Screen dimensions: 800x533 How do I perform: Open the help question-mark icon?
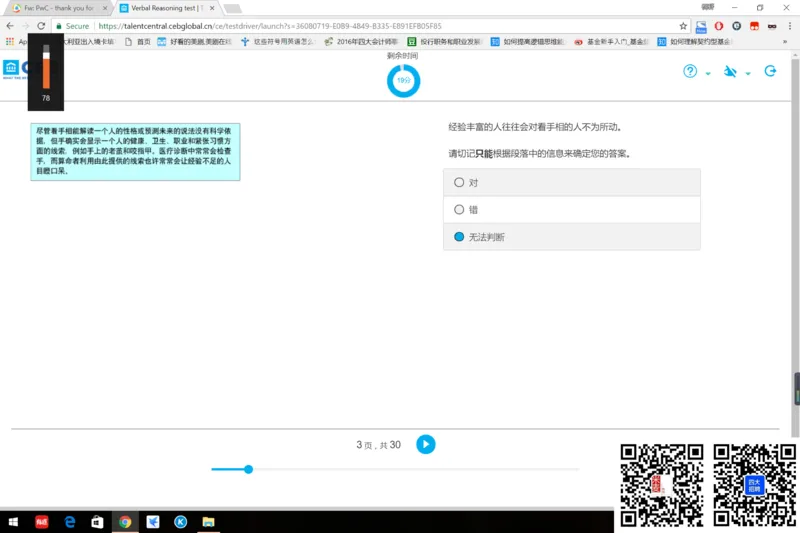click(690, 71)
